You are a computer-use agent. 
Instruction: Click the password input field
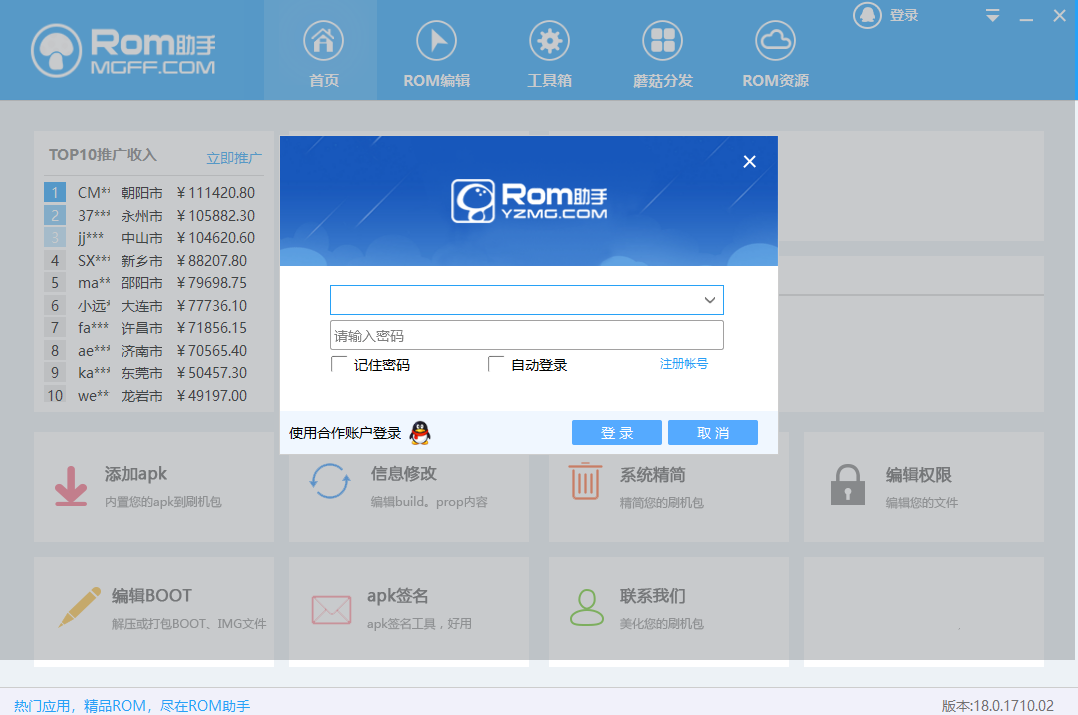click(x=527, y=334)
